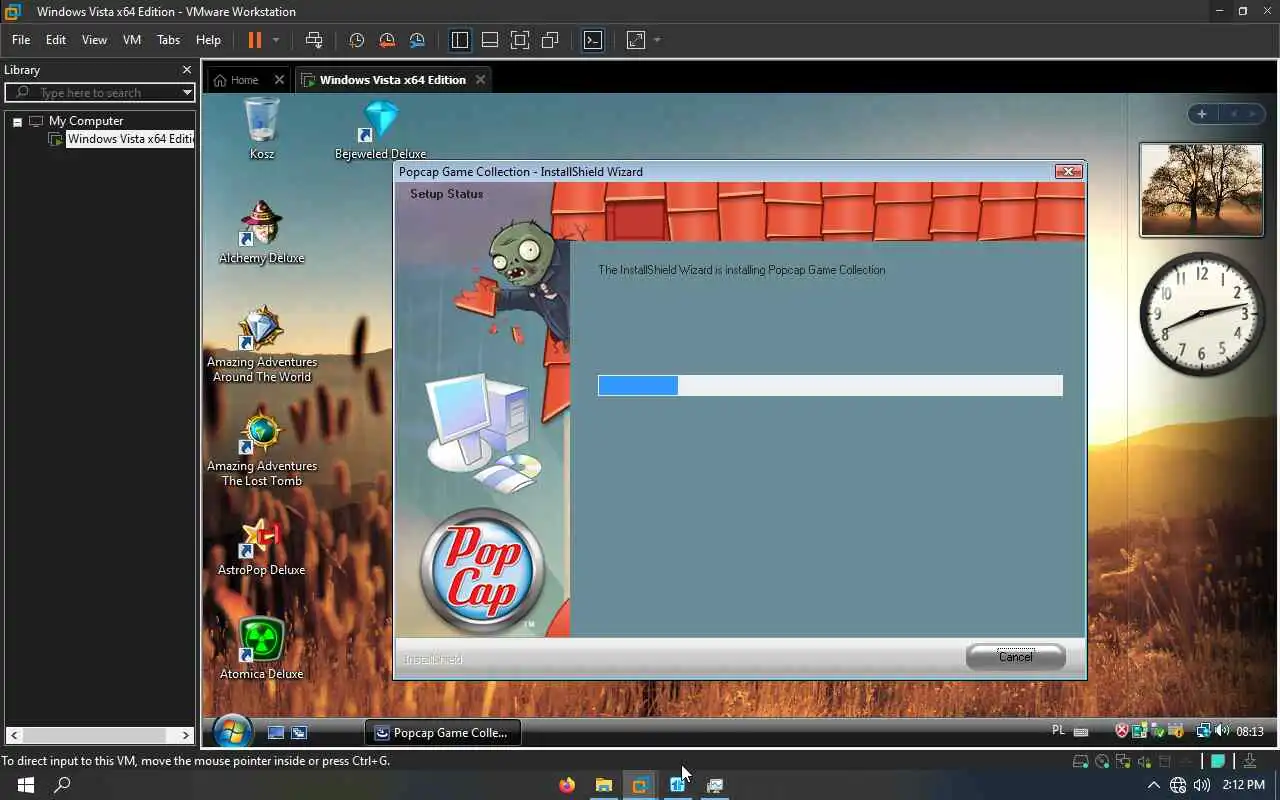The image size is (1280, 800).
Task: Select the Atomica Deluxe desktop shortcut
Action: pyautogui.click(x=262, y=649)
